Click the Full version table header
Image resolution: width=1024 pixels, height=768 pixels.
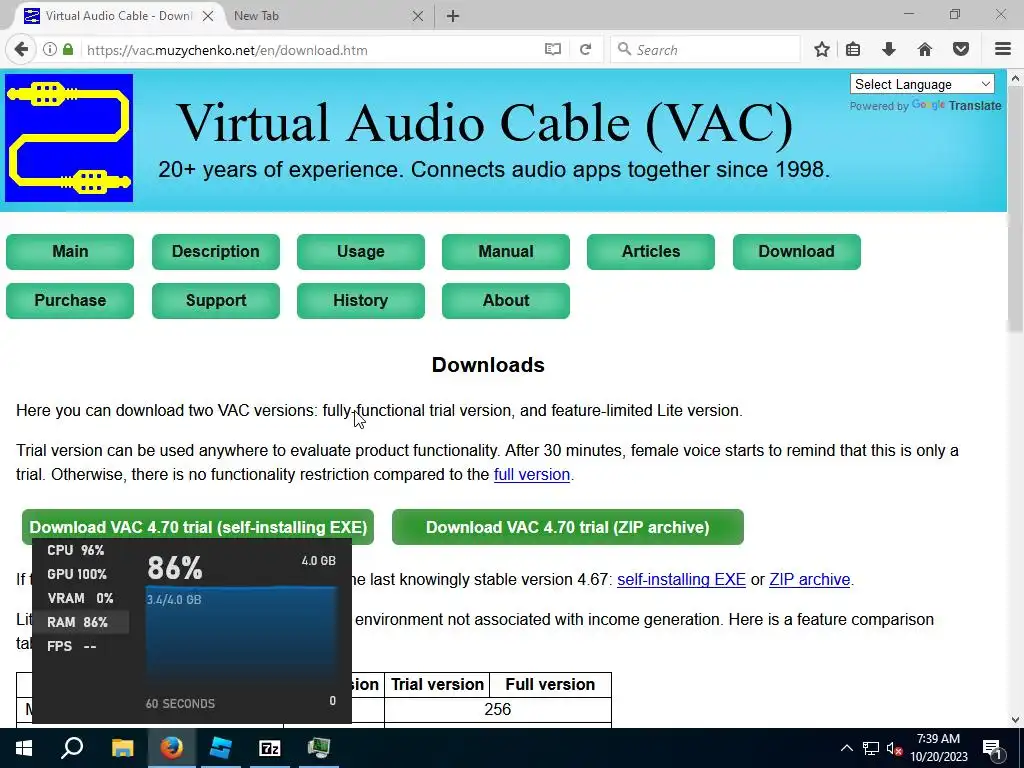pyautogui.click(x=550, y=684)
